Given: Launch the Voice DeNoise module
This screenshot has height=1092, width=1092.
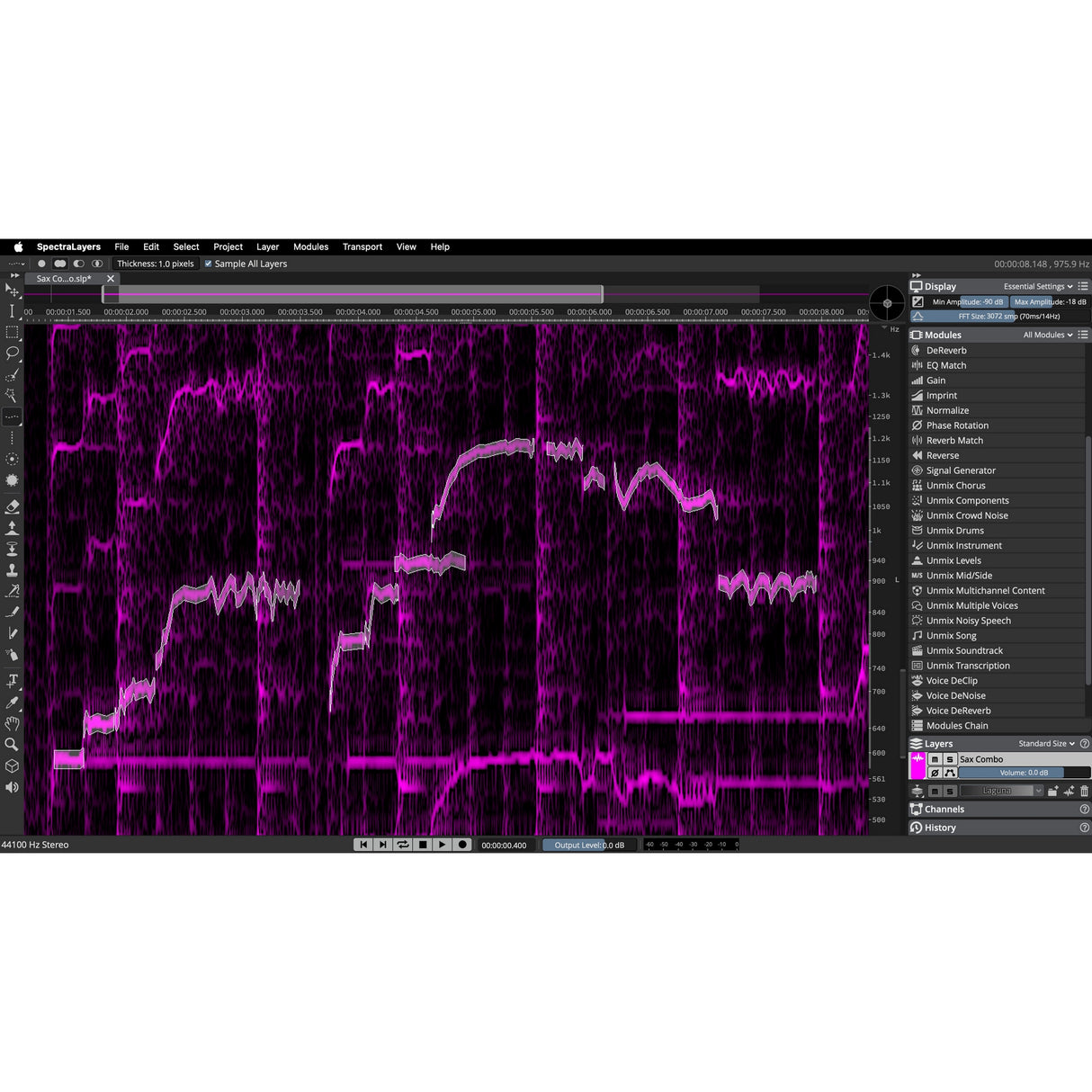Looking at the screenshot, I should pos(957,695).
